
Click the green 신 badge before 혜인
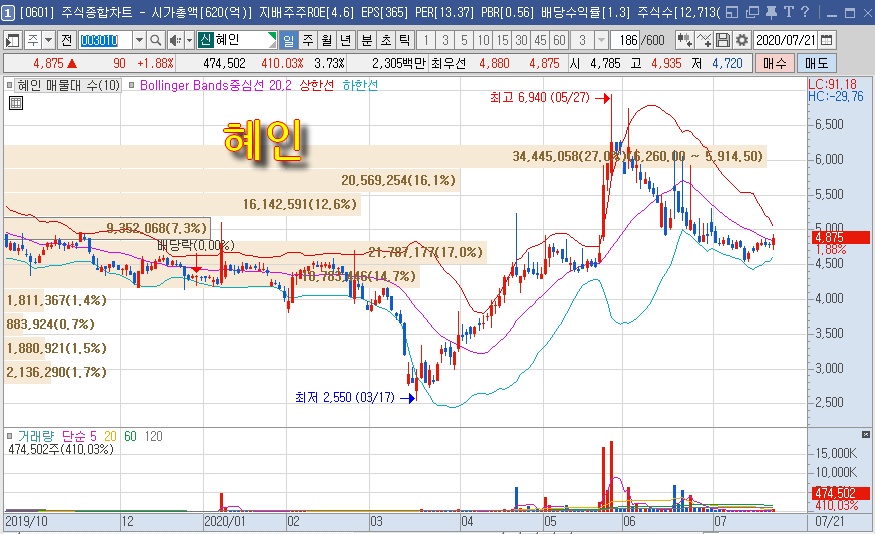coord(206,40)
